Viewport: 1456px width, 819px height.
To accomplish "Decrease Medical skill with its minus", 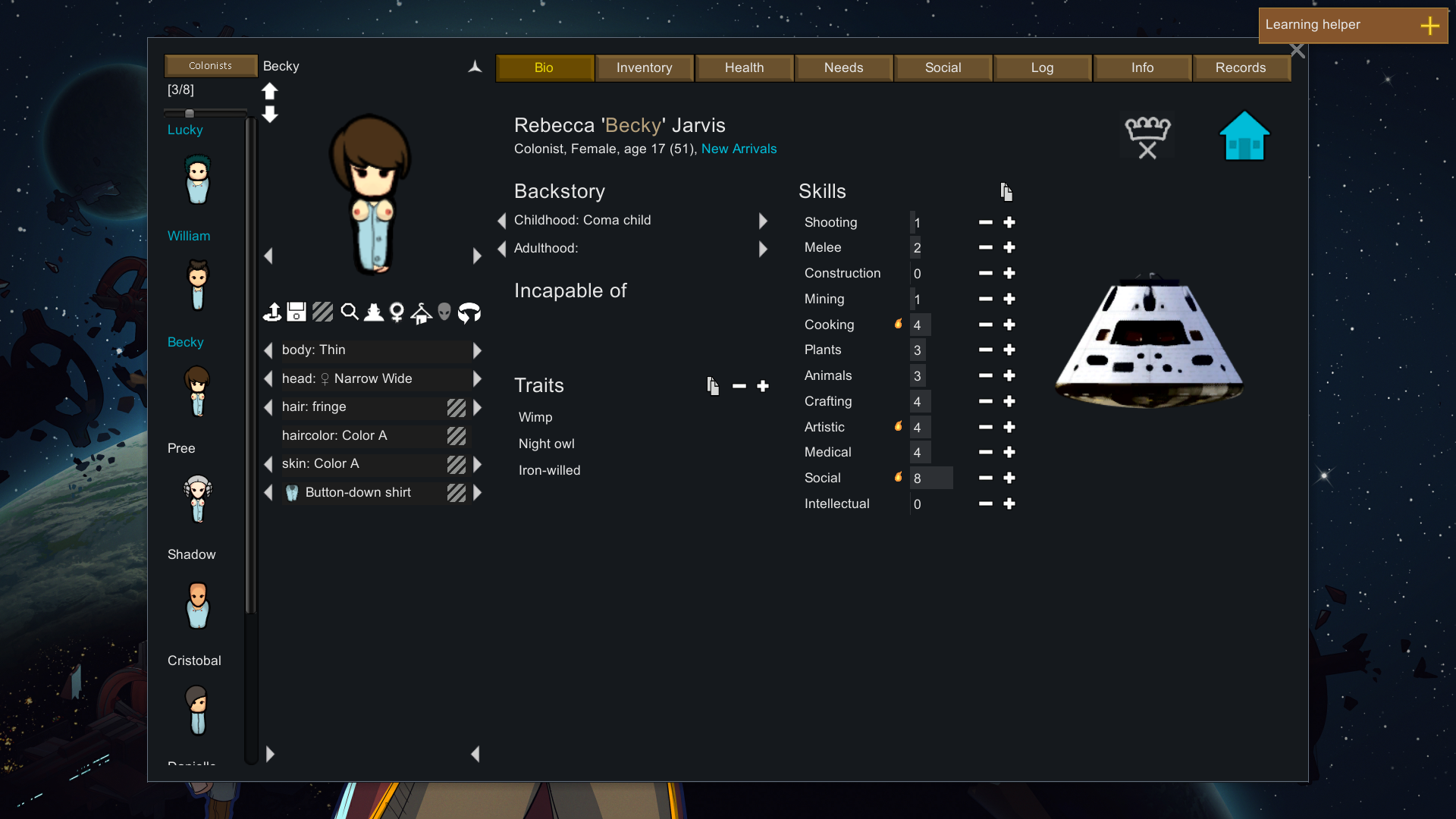I will point(986,453).
